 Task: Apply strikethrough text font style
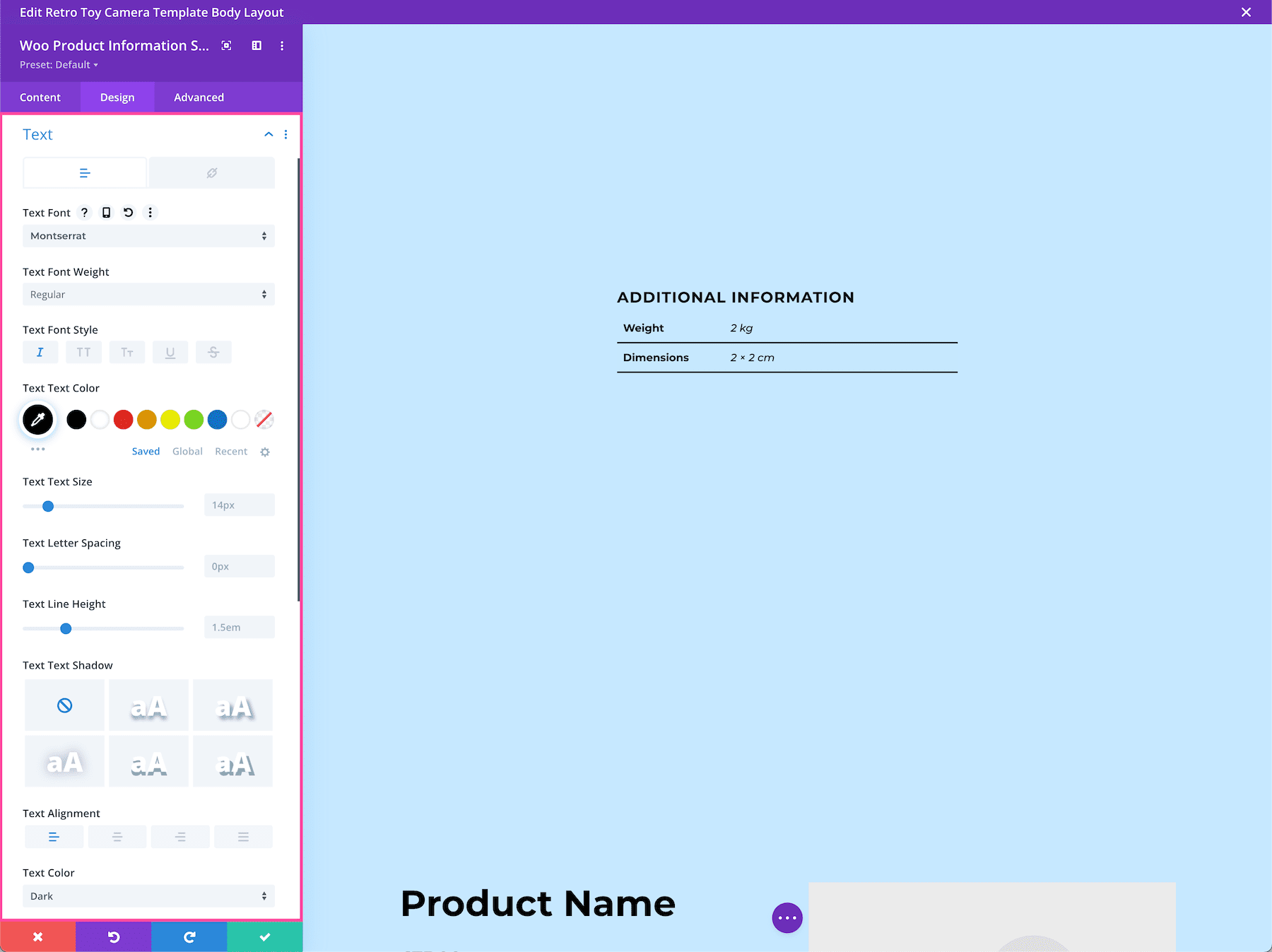213,352
